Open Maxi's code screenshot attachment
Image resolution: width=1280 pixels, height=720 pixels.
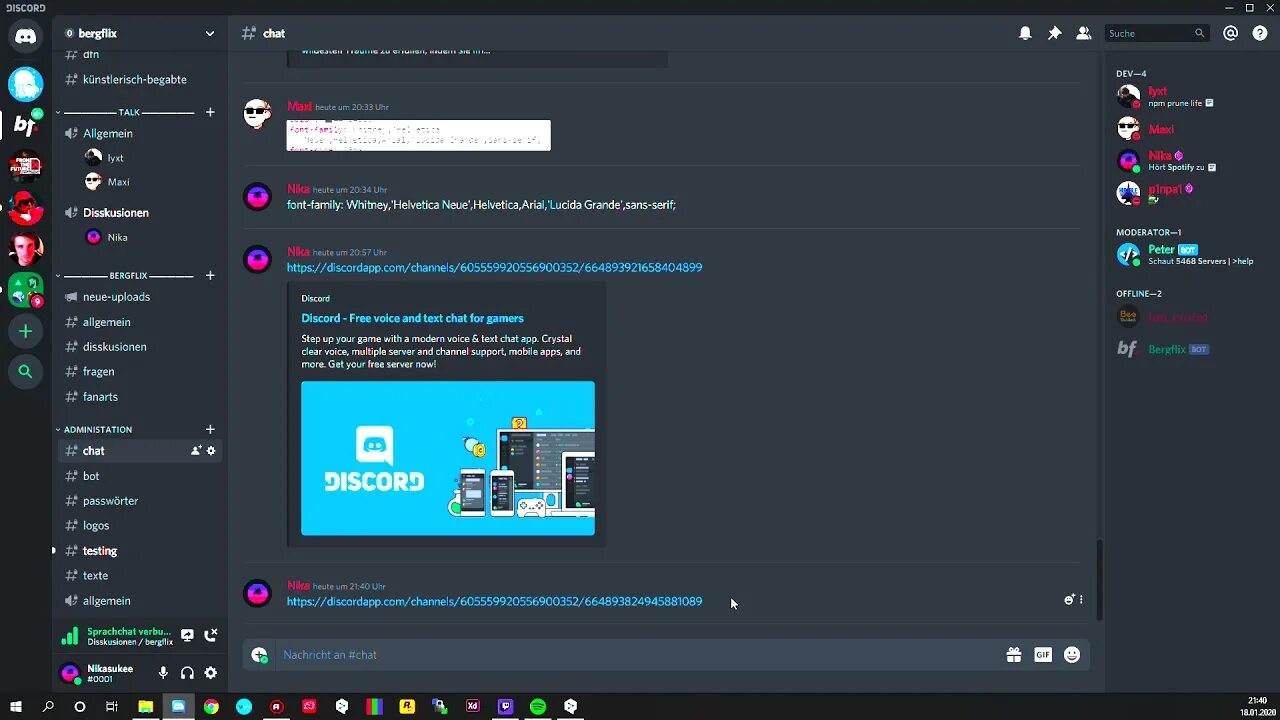click(418, 135)
